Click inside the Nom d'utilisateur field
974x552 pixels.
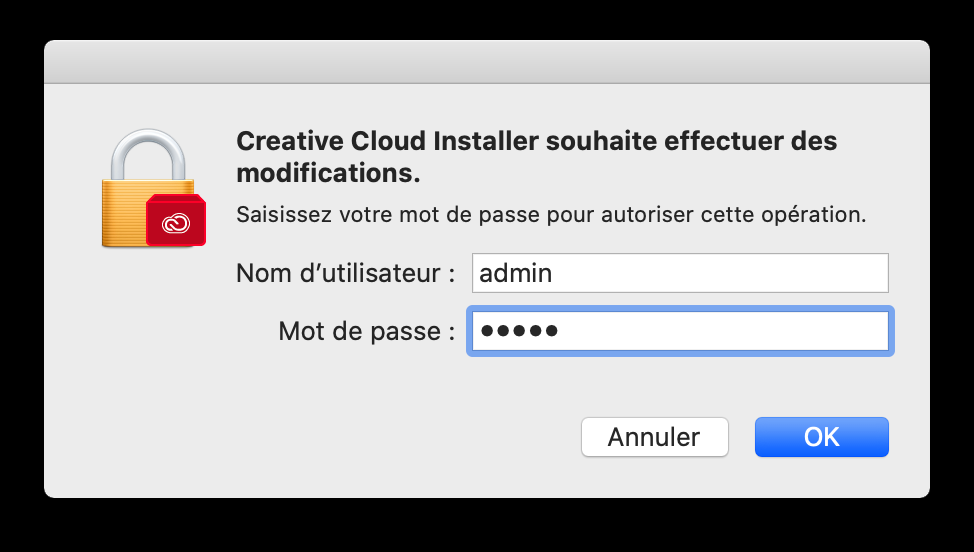click(680, 272)
